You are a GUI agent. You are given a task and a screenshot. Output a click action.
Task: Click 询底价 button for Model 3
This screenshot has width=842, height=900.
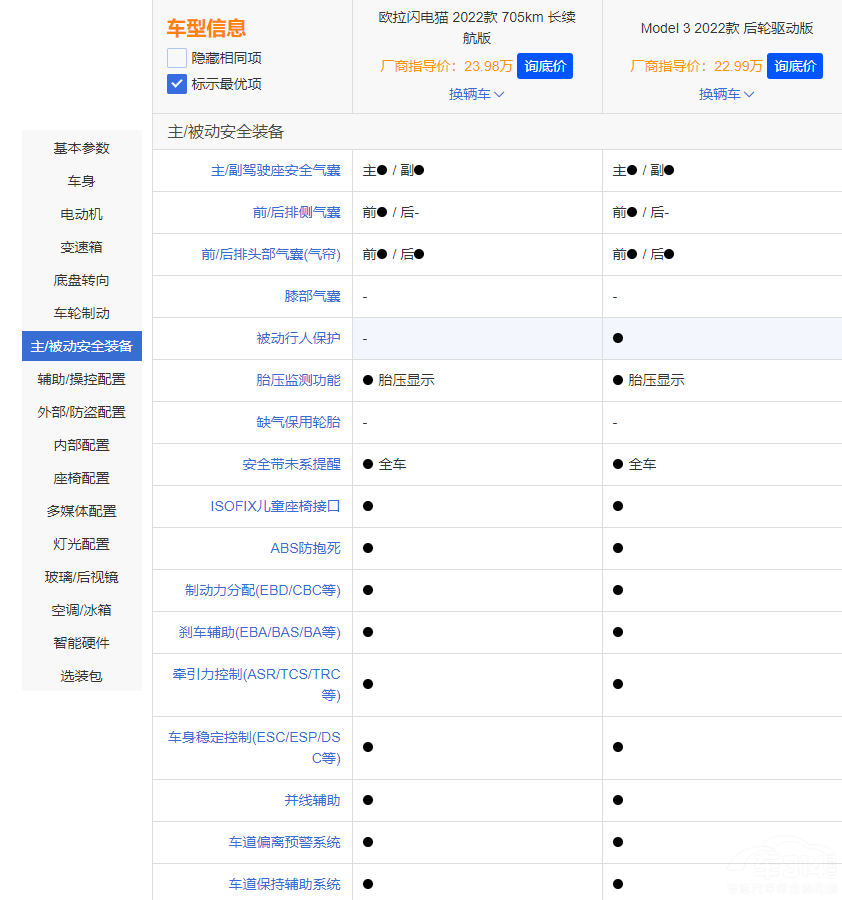click(x=795, y=66)
